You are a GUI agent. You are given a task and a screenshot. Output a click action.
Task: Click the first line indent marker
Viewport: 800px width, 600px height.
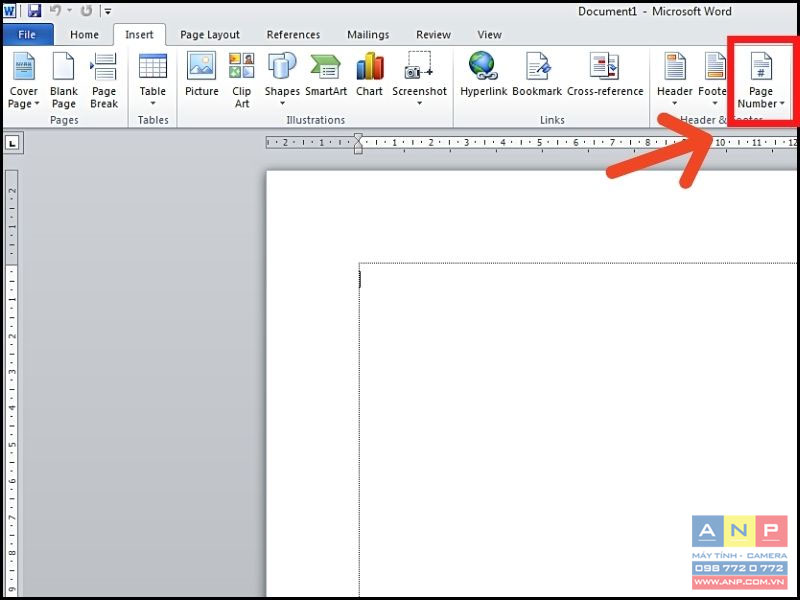[x=358, y=138]
